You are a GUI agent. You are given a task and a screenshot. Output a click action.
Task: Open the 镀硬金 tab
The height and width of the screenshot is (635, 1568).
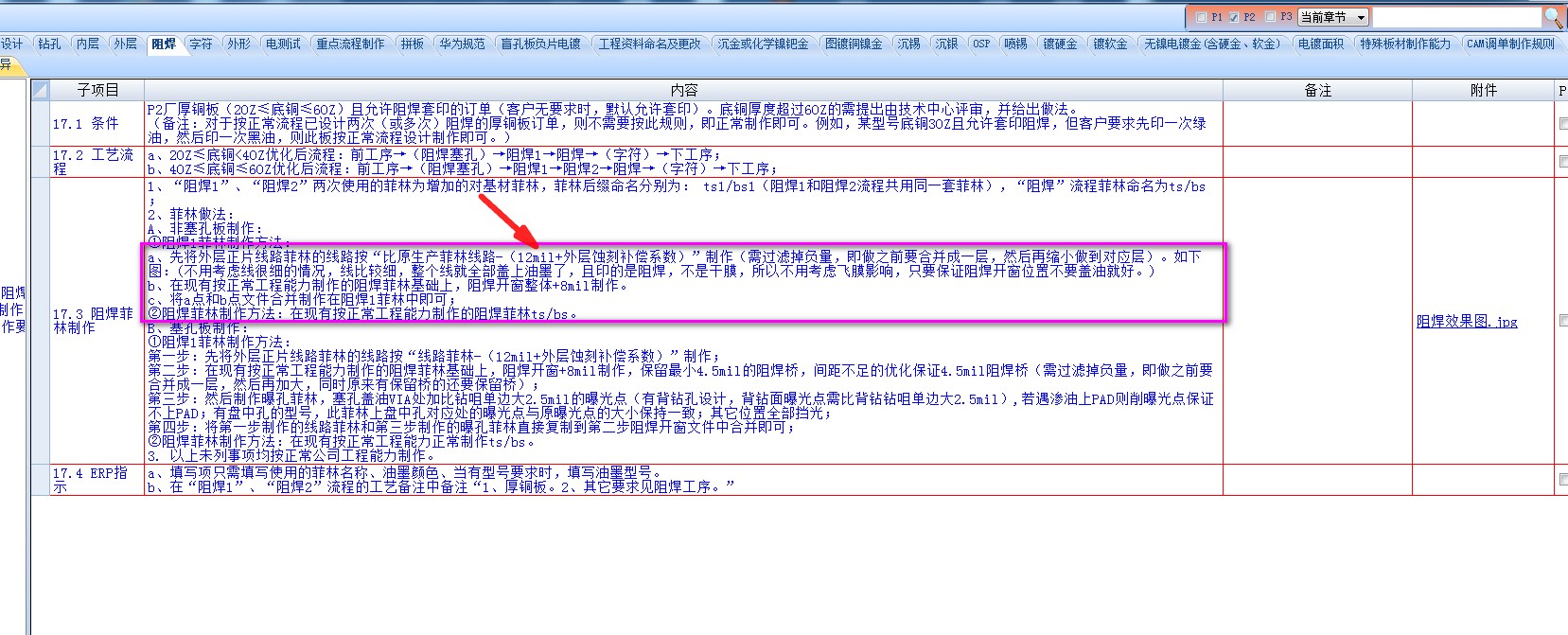1060,44
